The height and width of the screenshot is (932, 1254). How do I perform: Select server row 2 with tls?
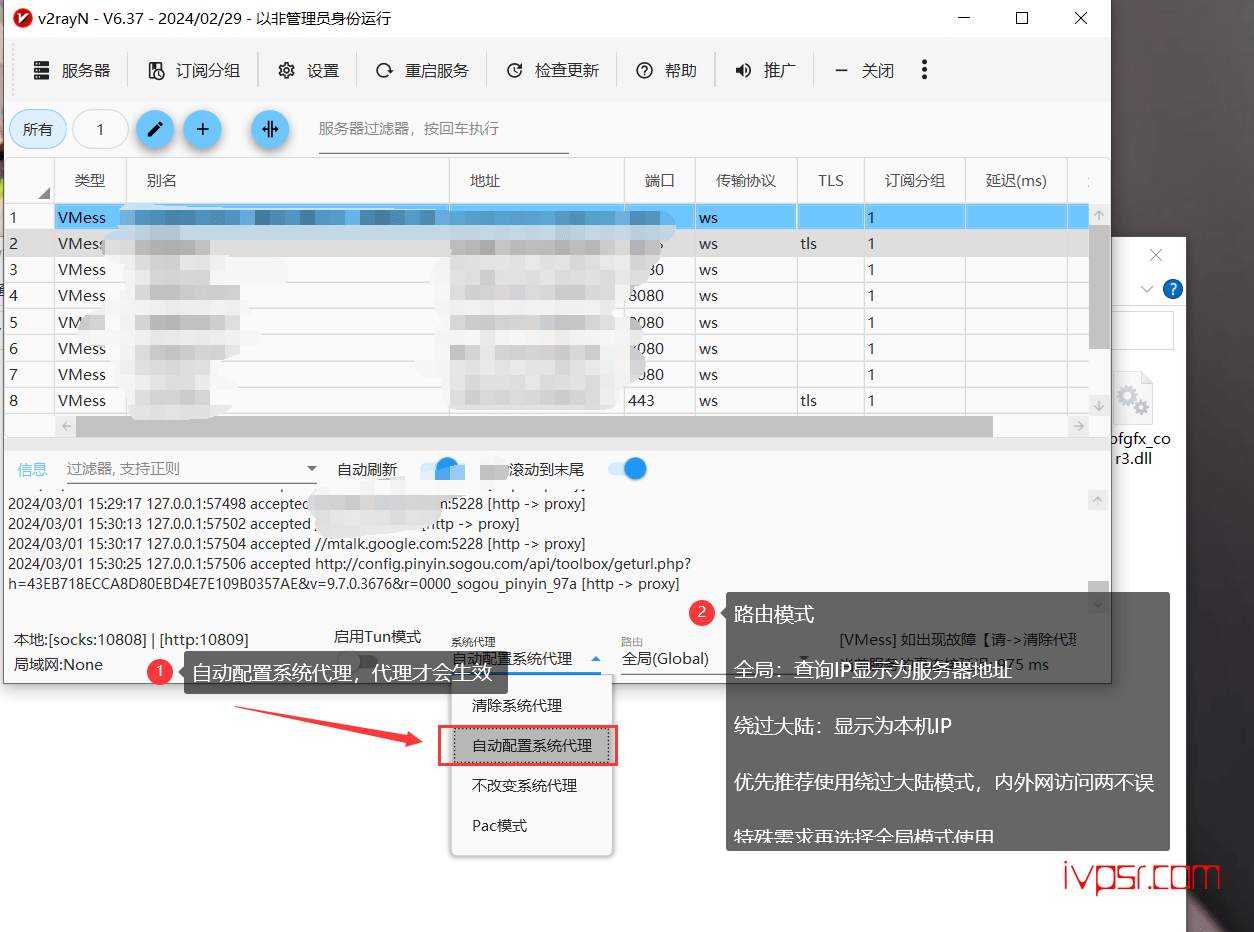546,243
